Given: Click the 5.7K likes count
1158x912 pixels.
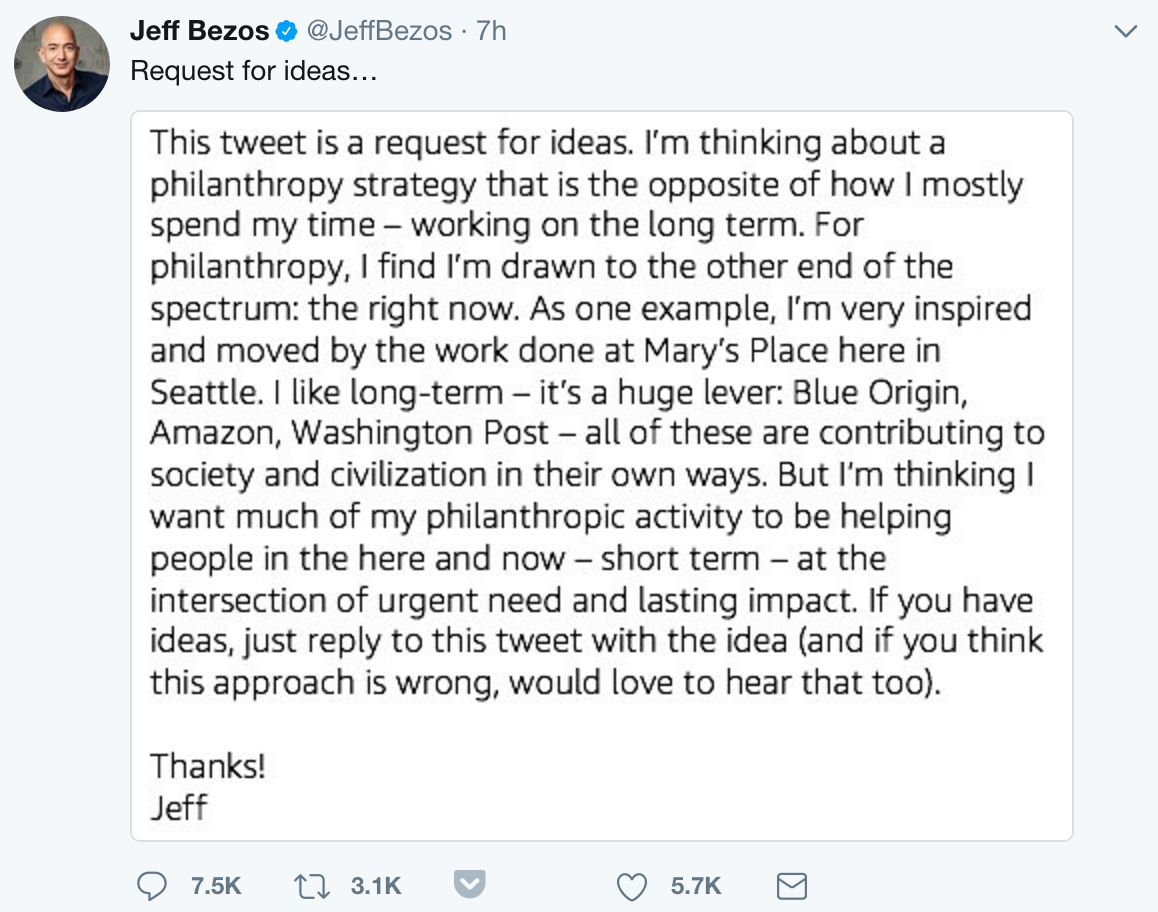Looking at the screenshot, I should [x=696, y=885].
